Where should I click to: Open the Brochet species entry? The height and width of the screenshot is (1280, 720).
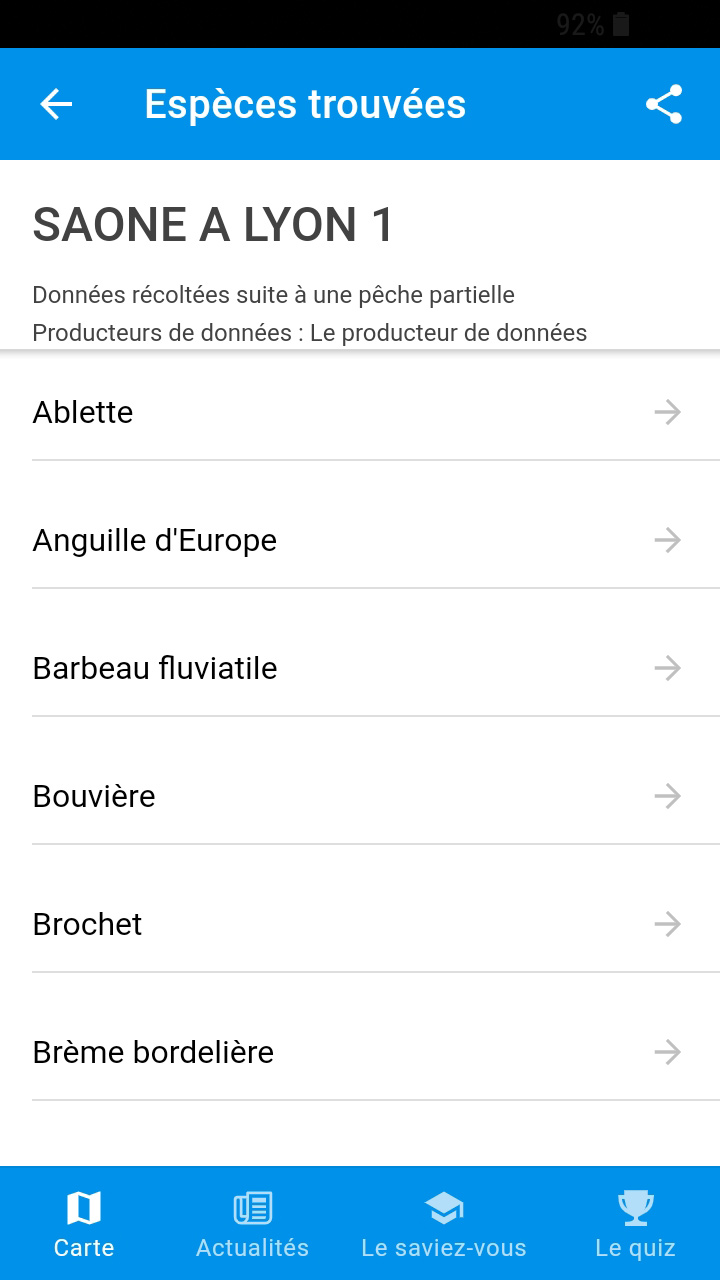pos(88,924)
